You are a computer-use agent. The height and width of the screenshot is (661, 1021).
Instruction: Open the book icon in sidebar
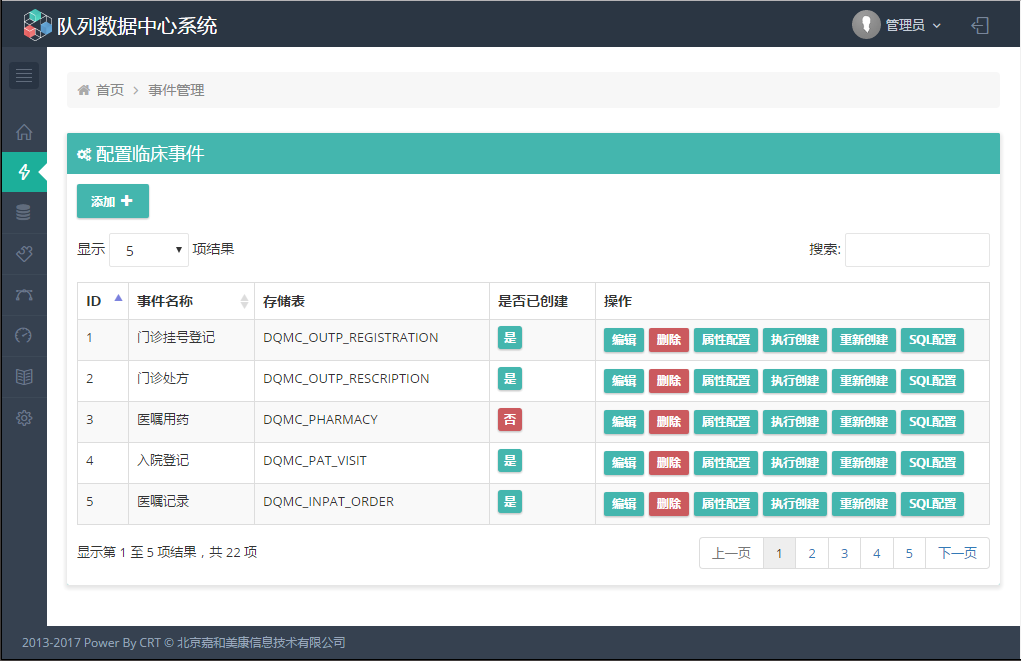click(24, 377)
